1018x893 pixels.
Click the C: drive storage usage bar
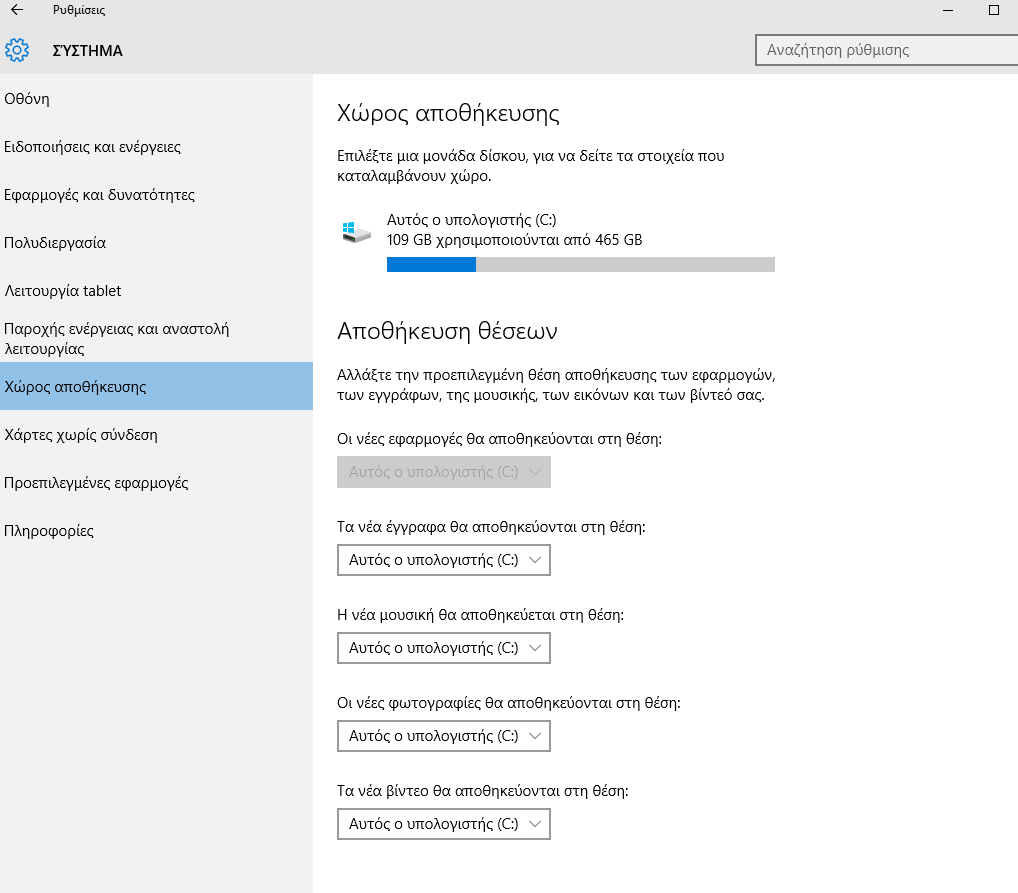(x=580, y=264)
